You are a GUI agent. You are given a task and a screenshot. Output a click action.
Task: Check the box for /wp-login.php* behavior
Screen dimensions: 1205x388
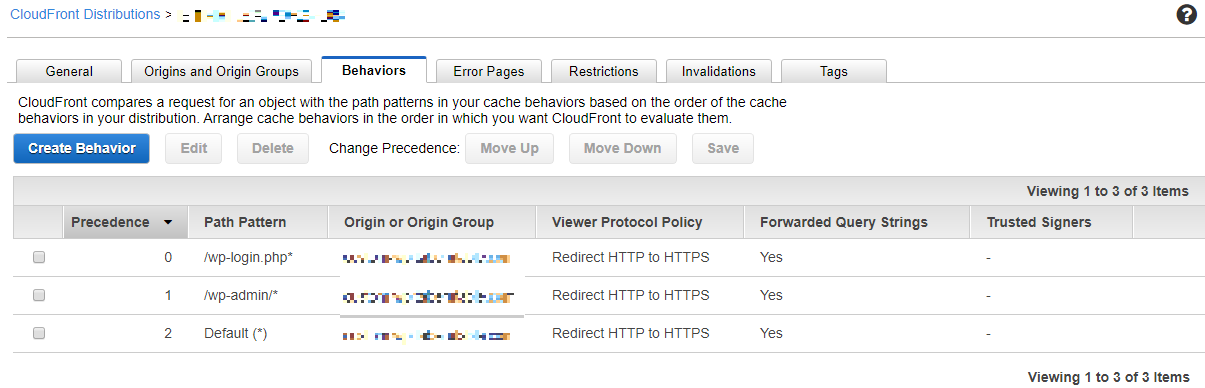point(39,257)
